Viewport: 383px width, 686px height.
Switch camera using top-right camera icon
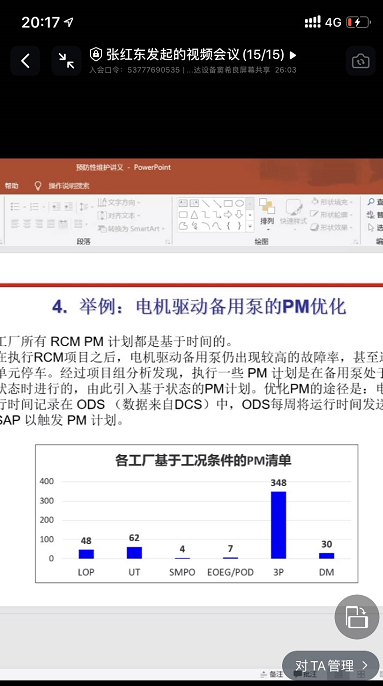tap(360, 61)
